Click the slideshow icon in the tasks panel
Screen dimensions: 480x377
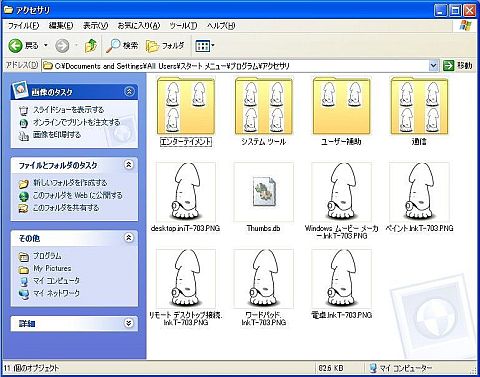tap(23, 110)
